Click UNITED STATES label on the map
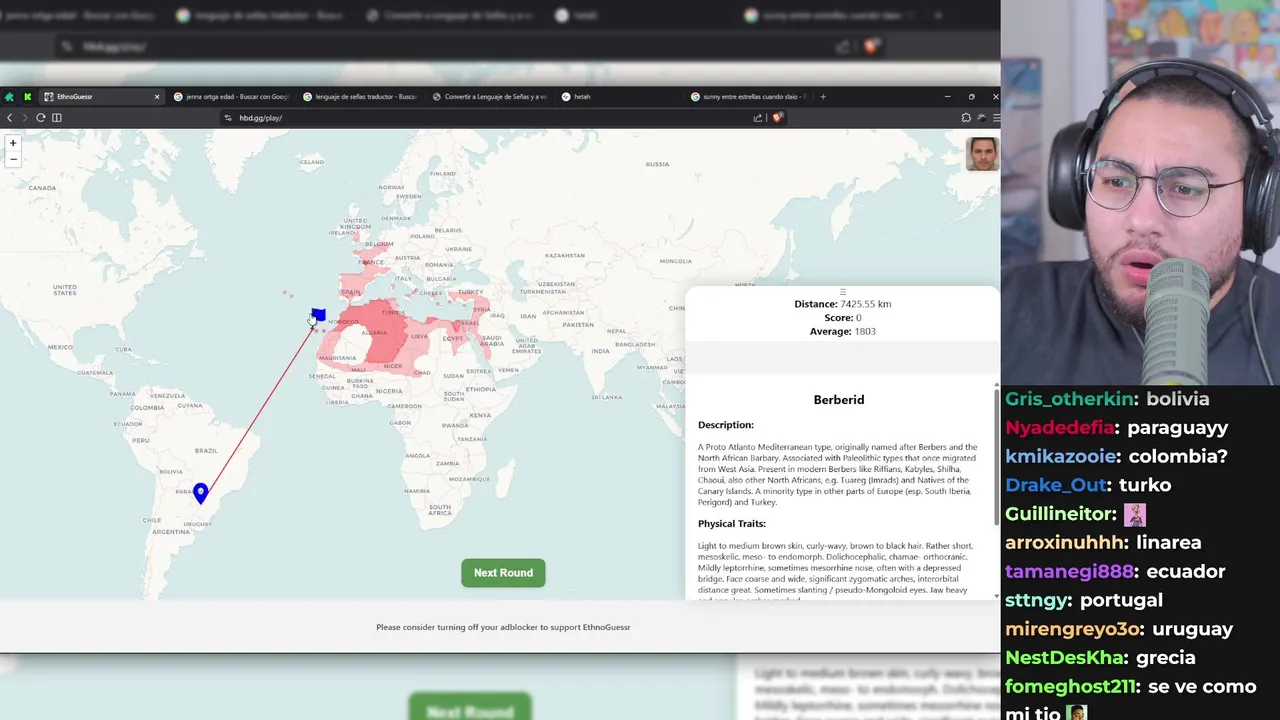The image size is (1280, 720). tap(65, 289)
